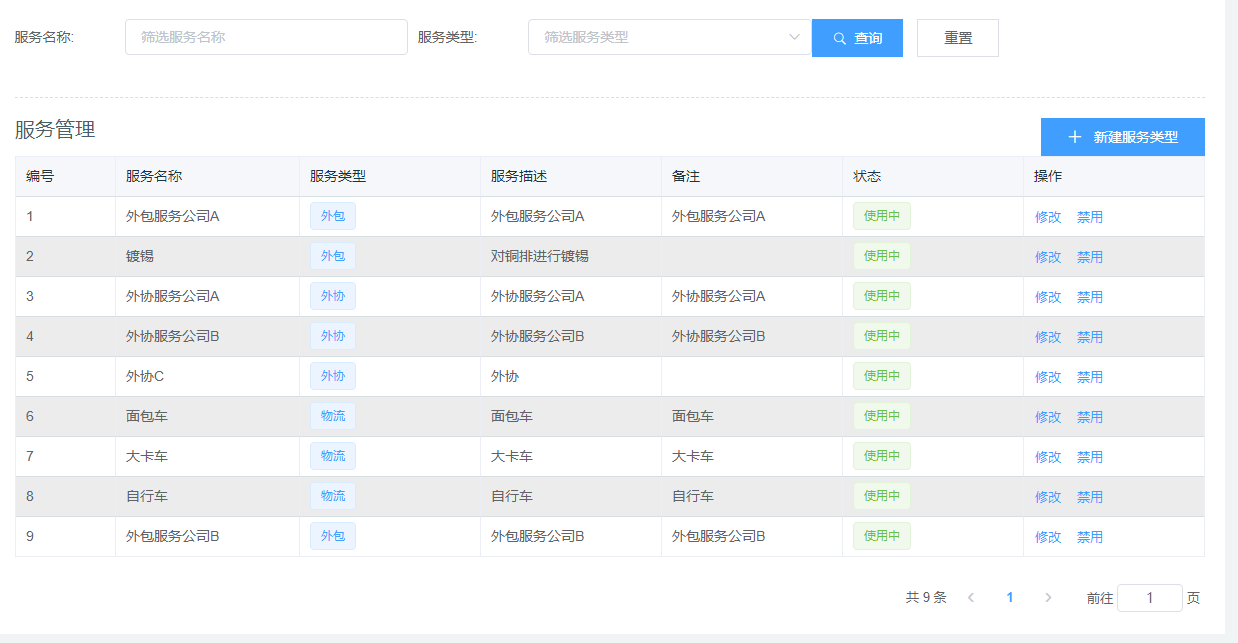Go to the next page arrow

(1048, 597)
